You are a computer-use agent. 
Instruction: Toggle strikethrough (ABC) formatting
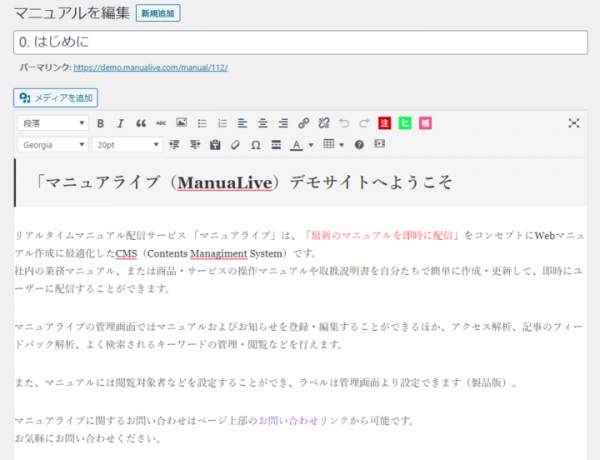161,123
